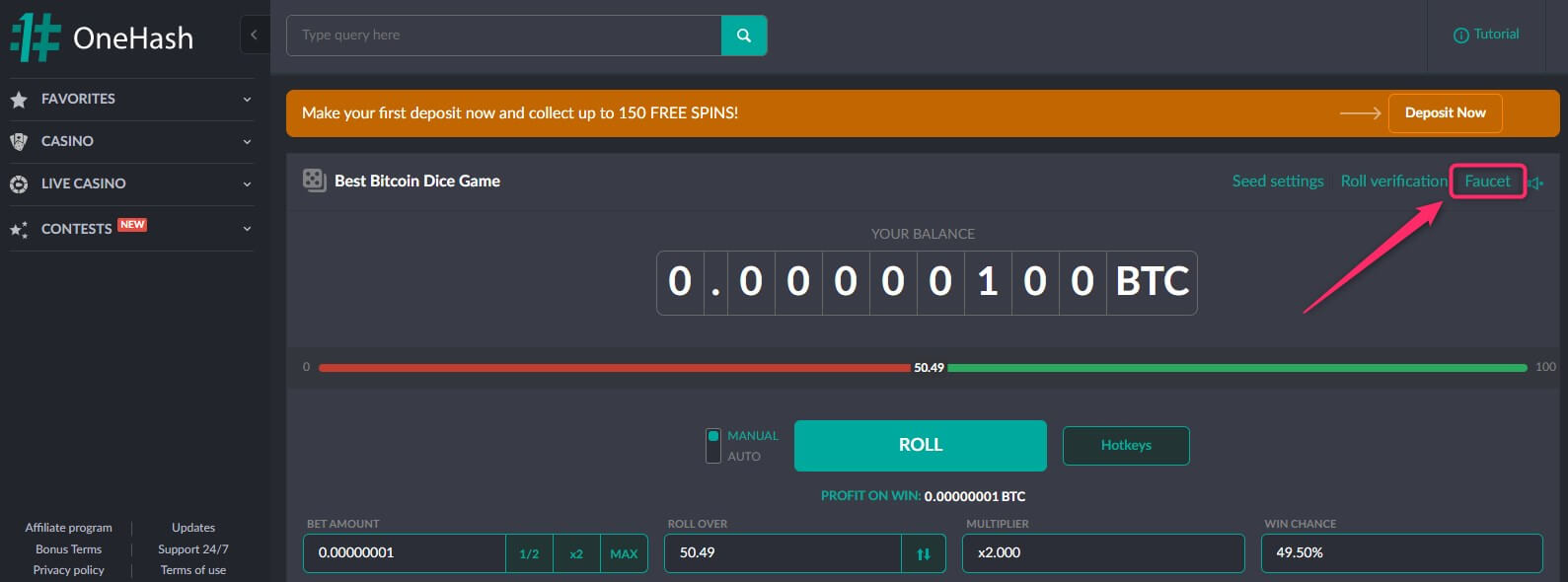Click the Win Chance input field
Screen dimensions: 1568x582
coord(1402,553)
